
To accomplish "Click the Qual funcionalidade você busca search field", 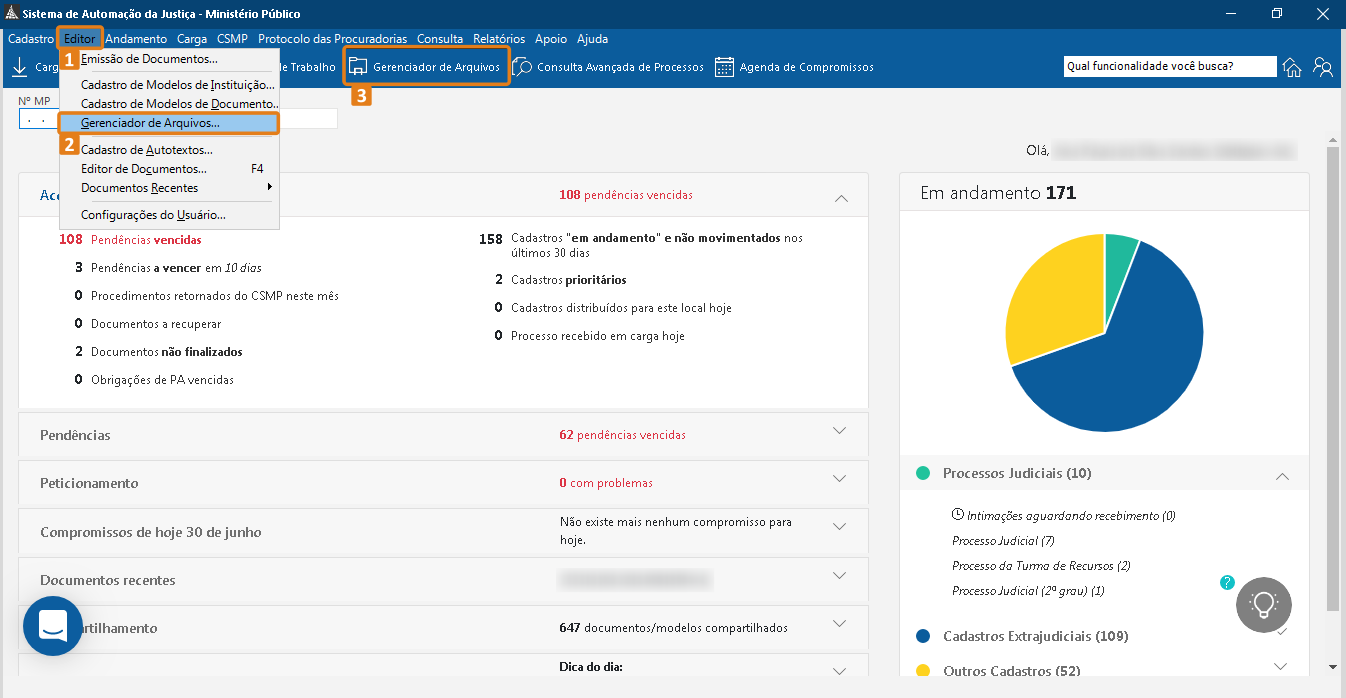I will [1170, 66].
